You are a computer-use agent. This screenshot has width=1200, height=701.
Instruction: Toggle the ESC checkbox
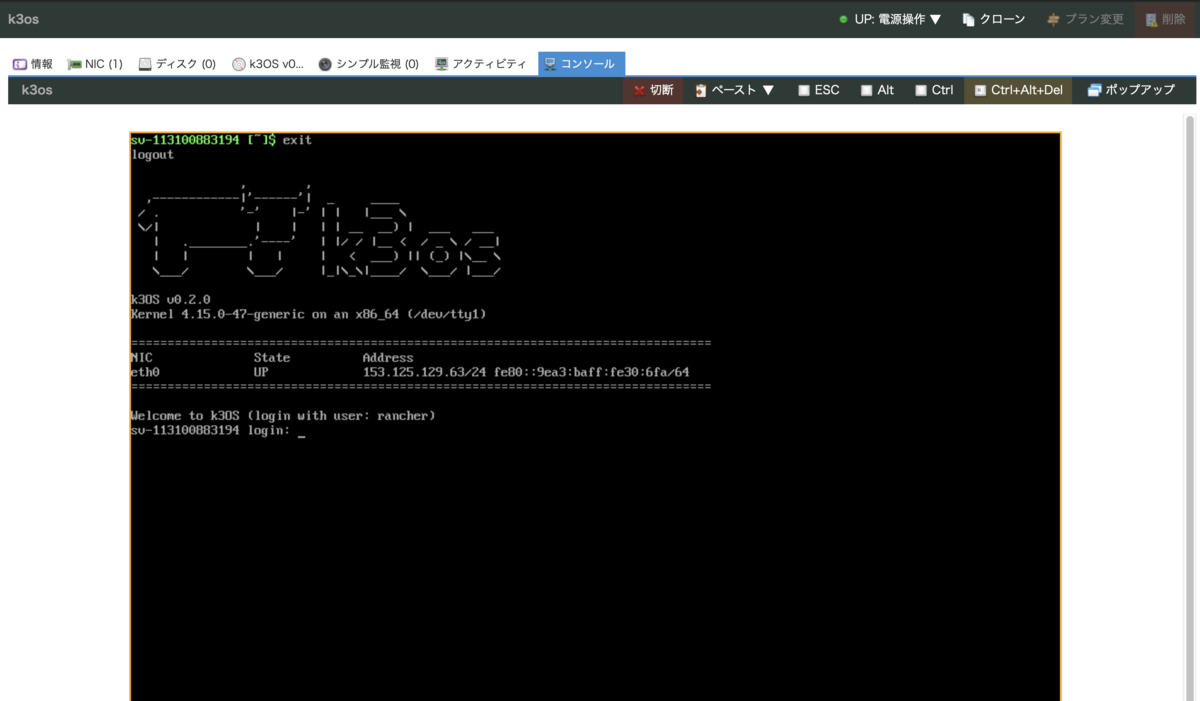click(x=804, y=90)
